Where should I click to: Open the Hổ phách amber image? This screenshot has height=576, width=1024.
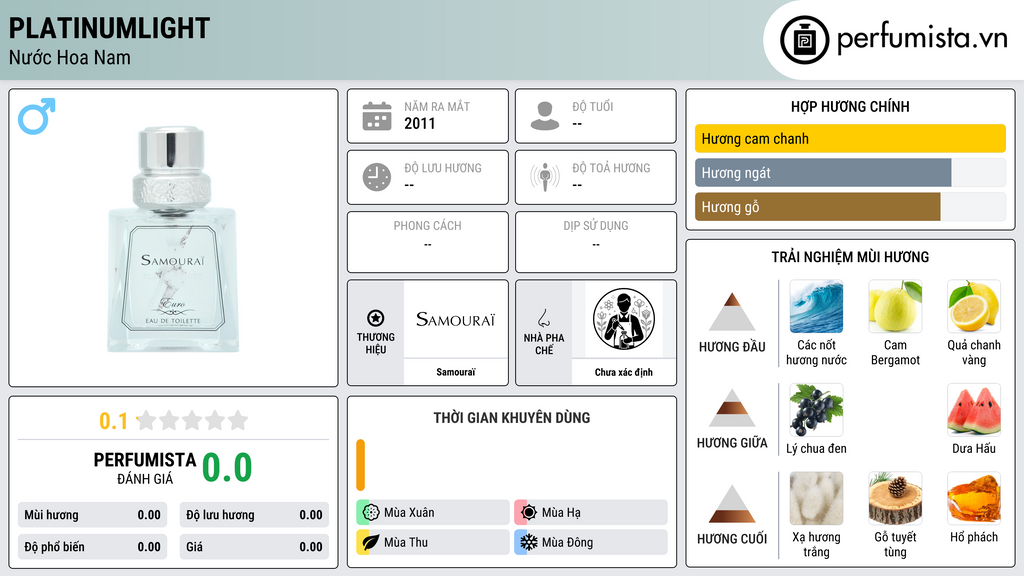(974, 498)
